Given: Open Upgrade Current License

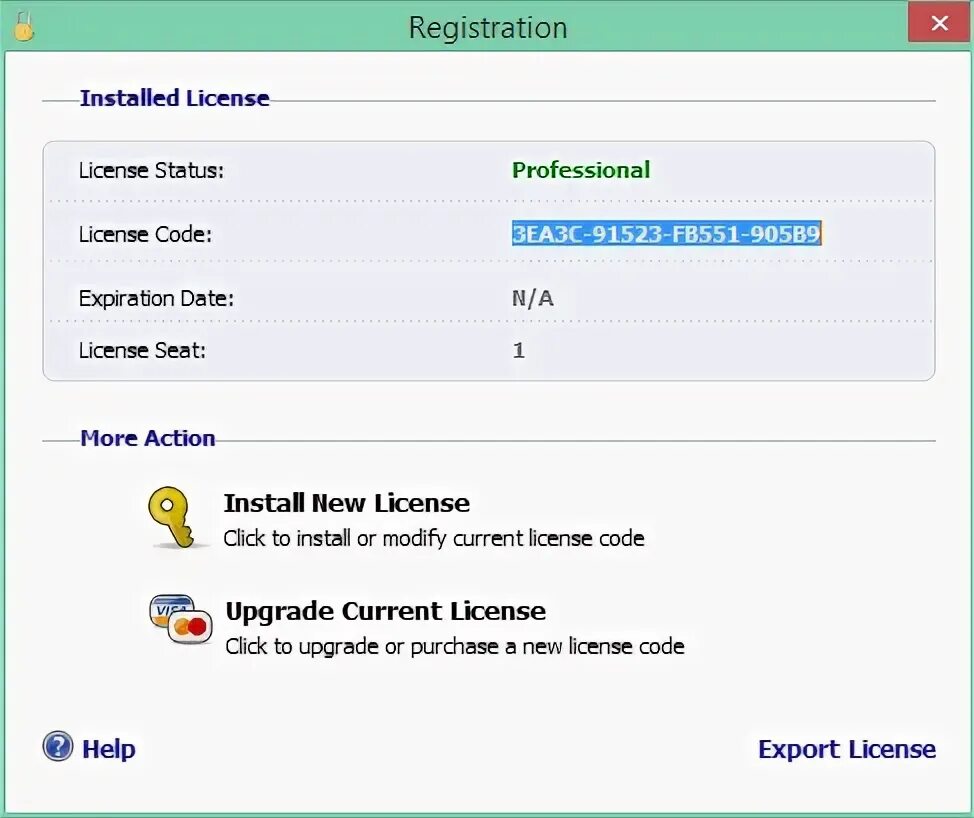Looking at the screenshot, I should 386,611.
